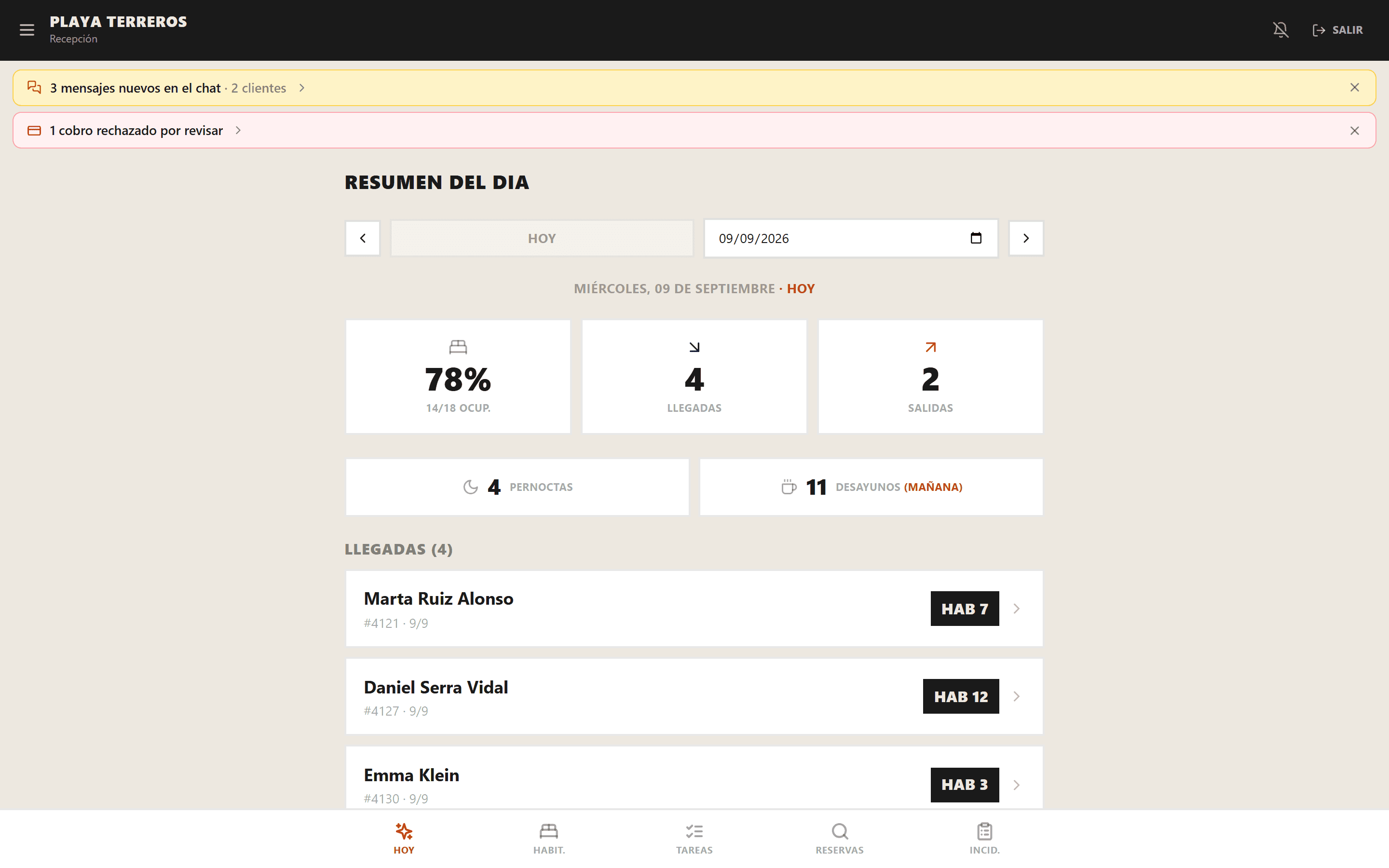Click the moon icon in Pernoctas
The width and height of the screenshot is (1389, 868).
[x=471, y=487]
